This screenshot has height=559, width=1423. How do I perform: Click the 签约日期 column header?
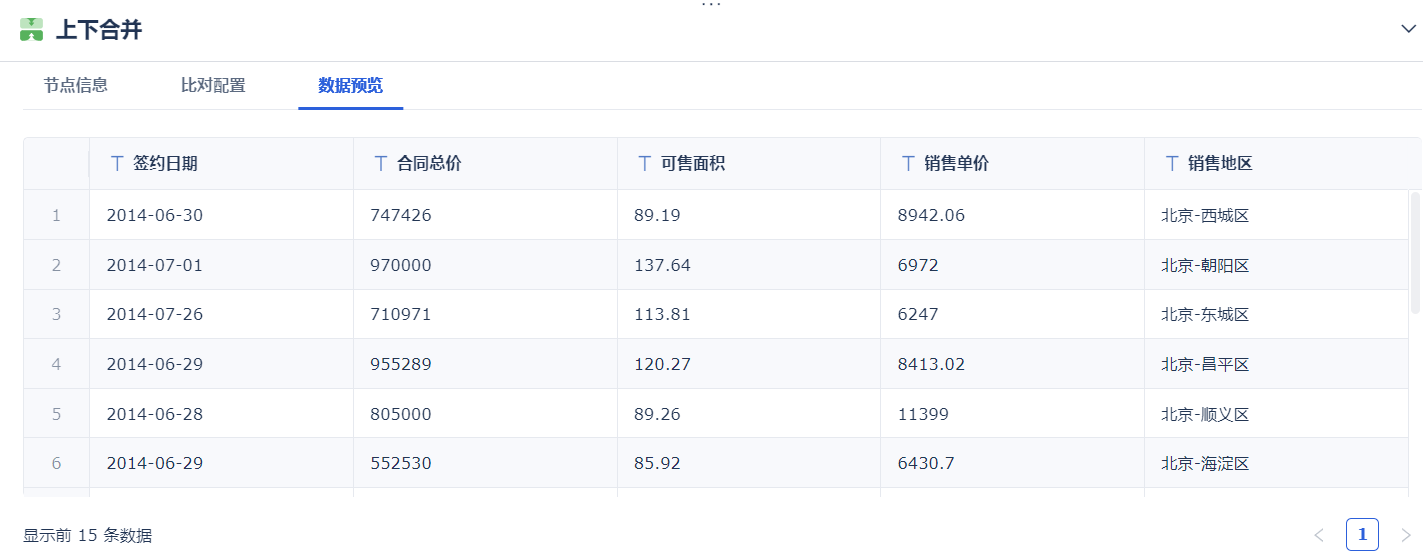point(165,163)
